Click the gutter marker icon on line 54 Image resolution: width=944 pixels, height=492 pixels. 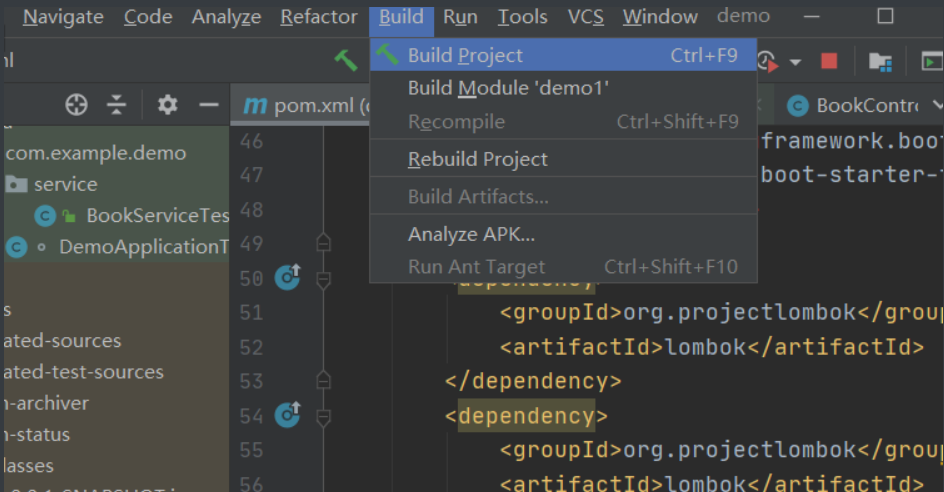click(x=288, y=414)
